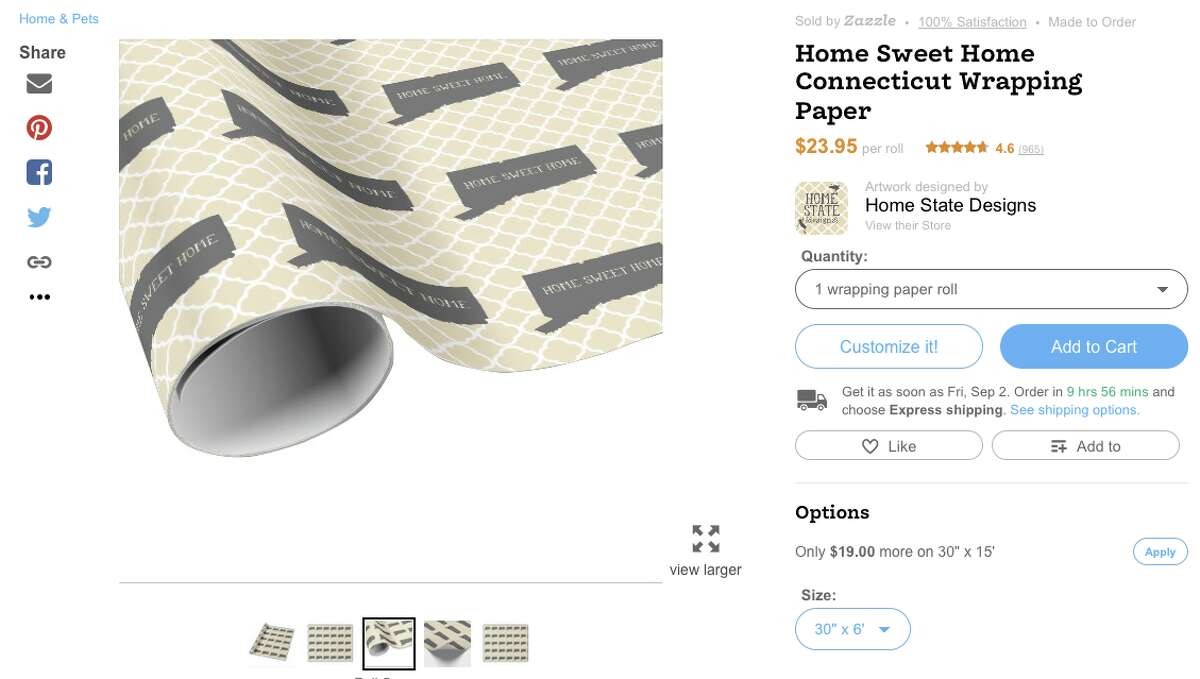
Task: Open Home & Pets breadcrumb
Action: coord(59,19)
